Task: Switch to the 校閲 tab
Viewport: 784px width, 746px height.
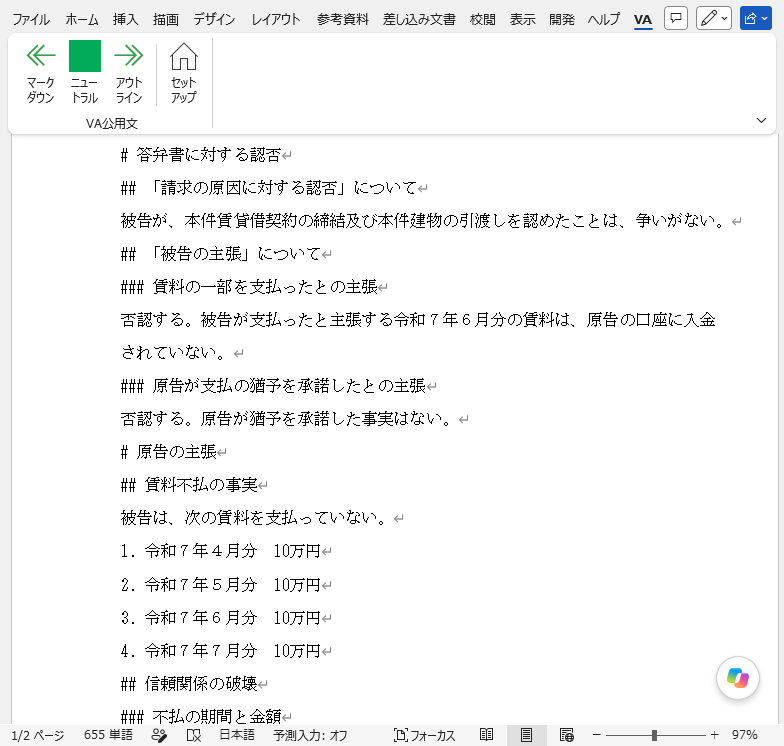Action: (x=482, y=20)
